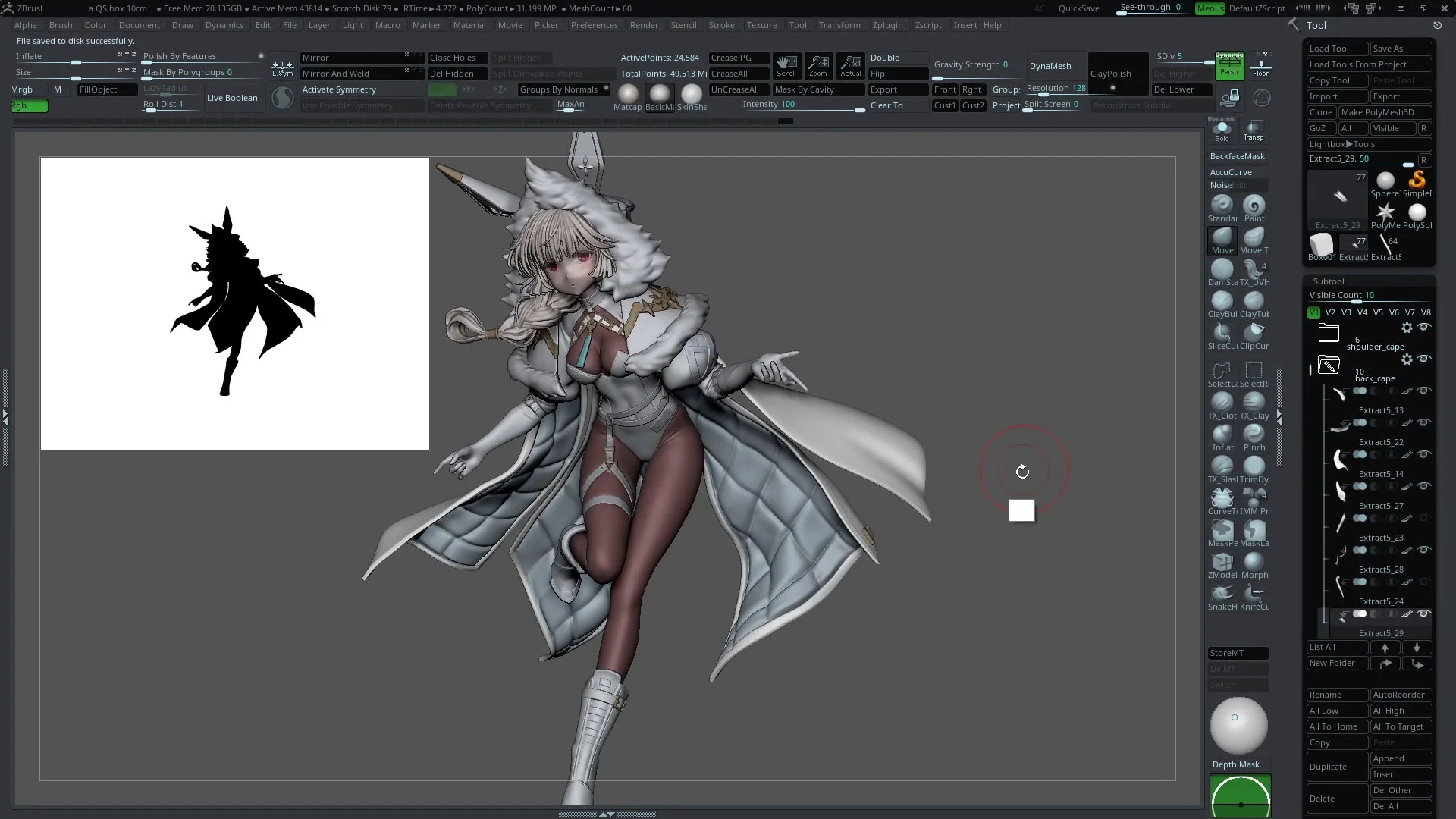Select the Inflate brush icon

(x=1222, y=438)
